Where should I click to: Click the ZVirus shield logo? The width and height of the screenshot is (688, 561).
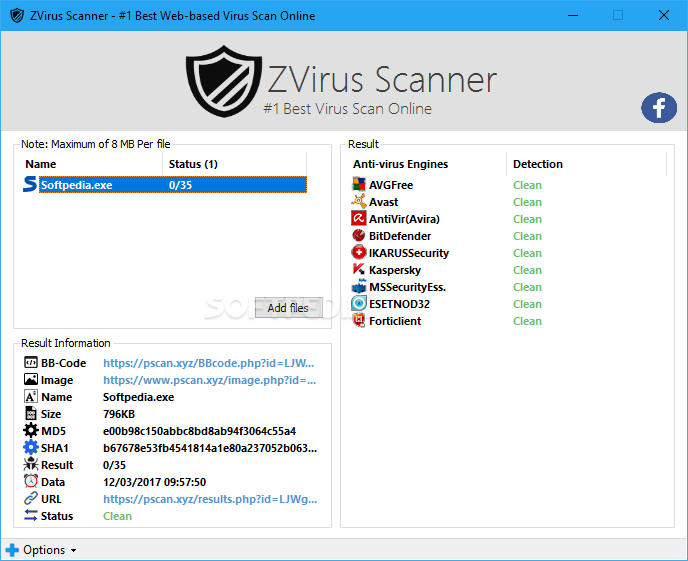[x=224, y=81]
